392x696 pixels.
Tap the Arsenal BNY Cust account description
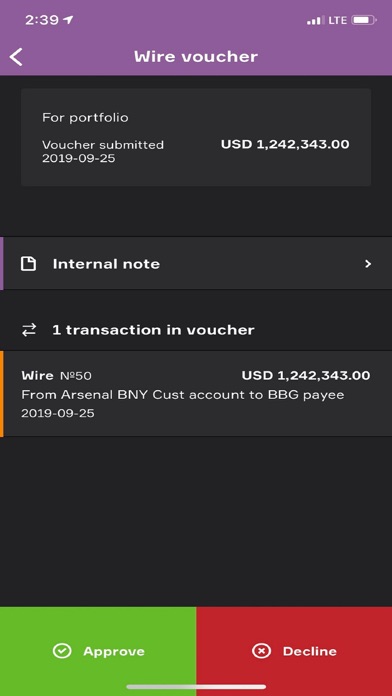tap(182, 395)
